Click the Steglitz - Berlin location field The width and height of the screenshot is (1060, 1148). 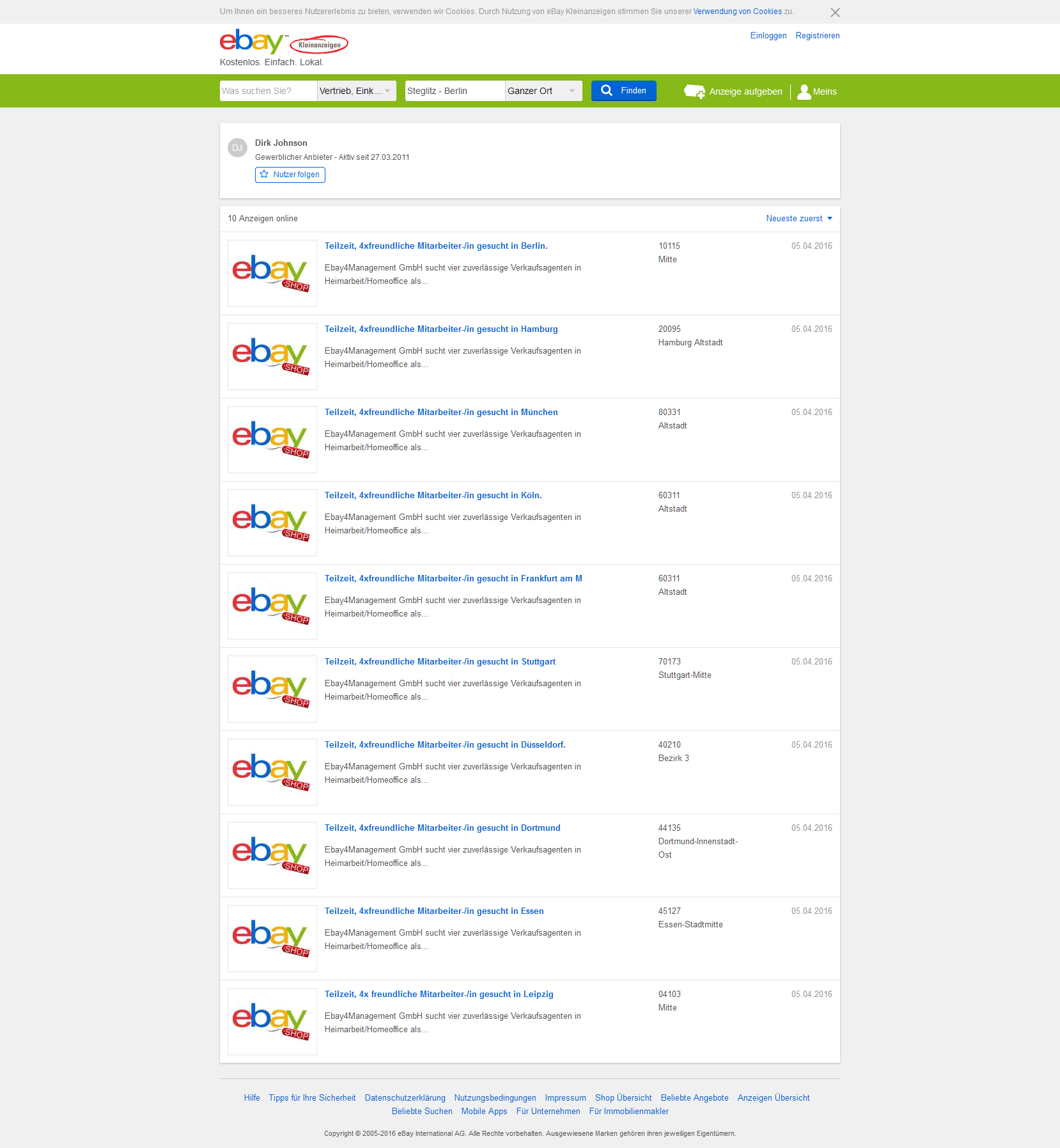point(455,91)
